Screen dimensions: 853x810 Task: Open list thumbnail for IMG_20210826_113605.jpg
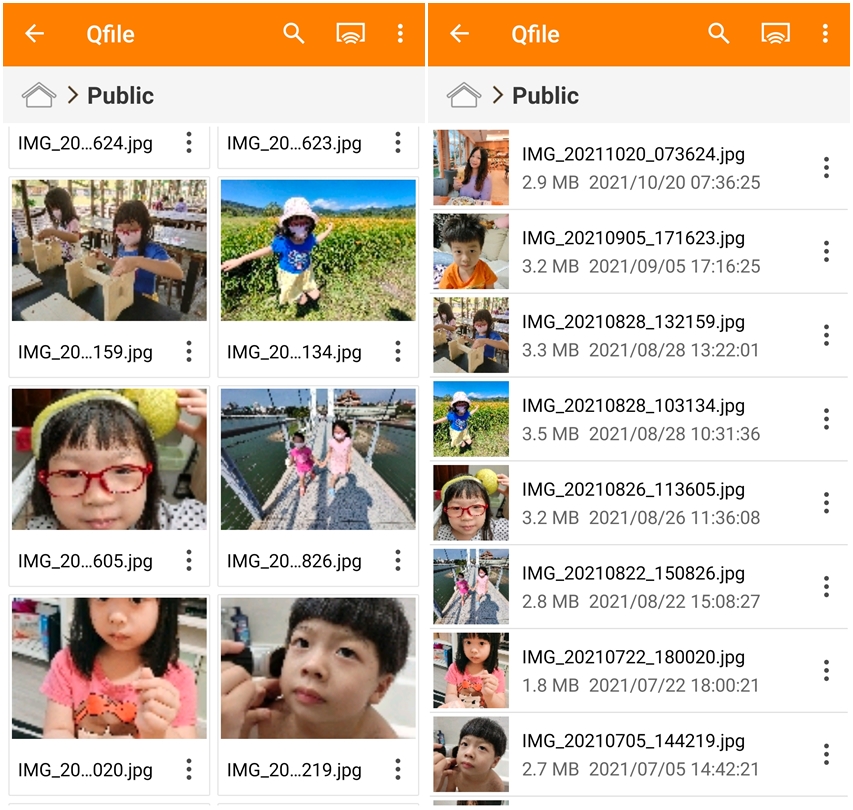tap(471, 503)
